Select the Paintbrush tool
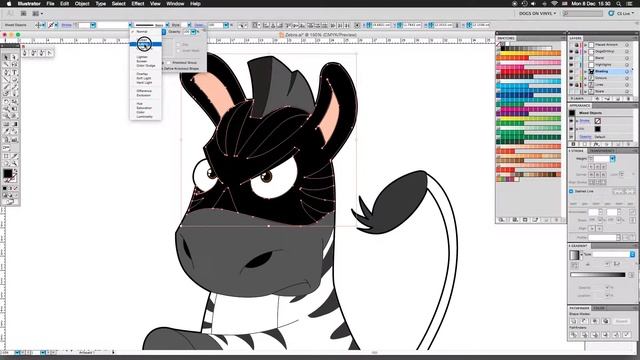Screen dimensions: 640x360 pyautogui.click(x=6, y=87)
